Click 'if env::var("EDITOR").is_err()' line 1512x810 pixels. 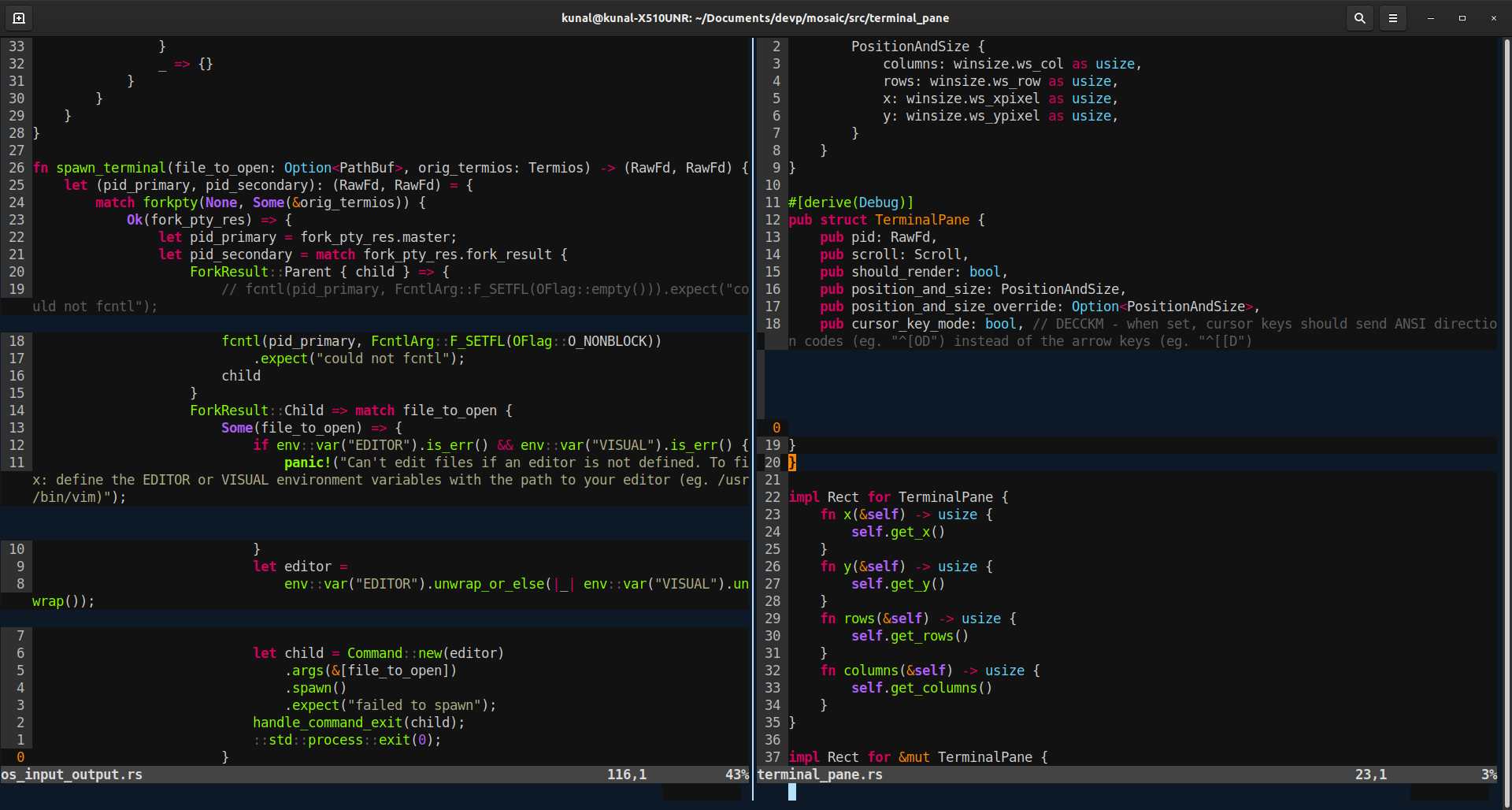click(x=501, y=445)
